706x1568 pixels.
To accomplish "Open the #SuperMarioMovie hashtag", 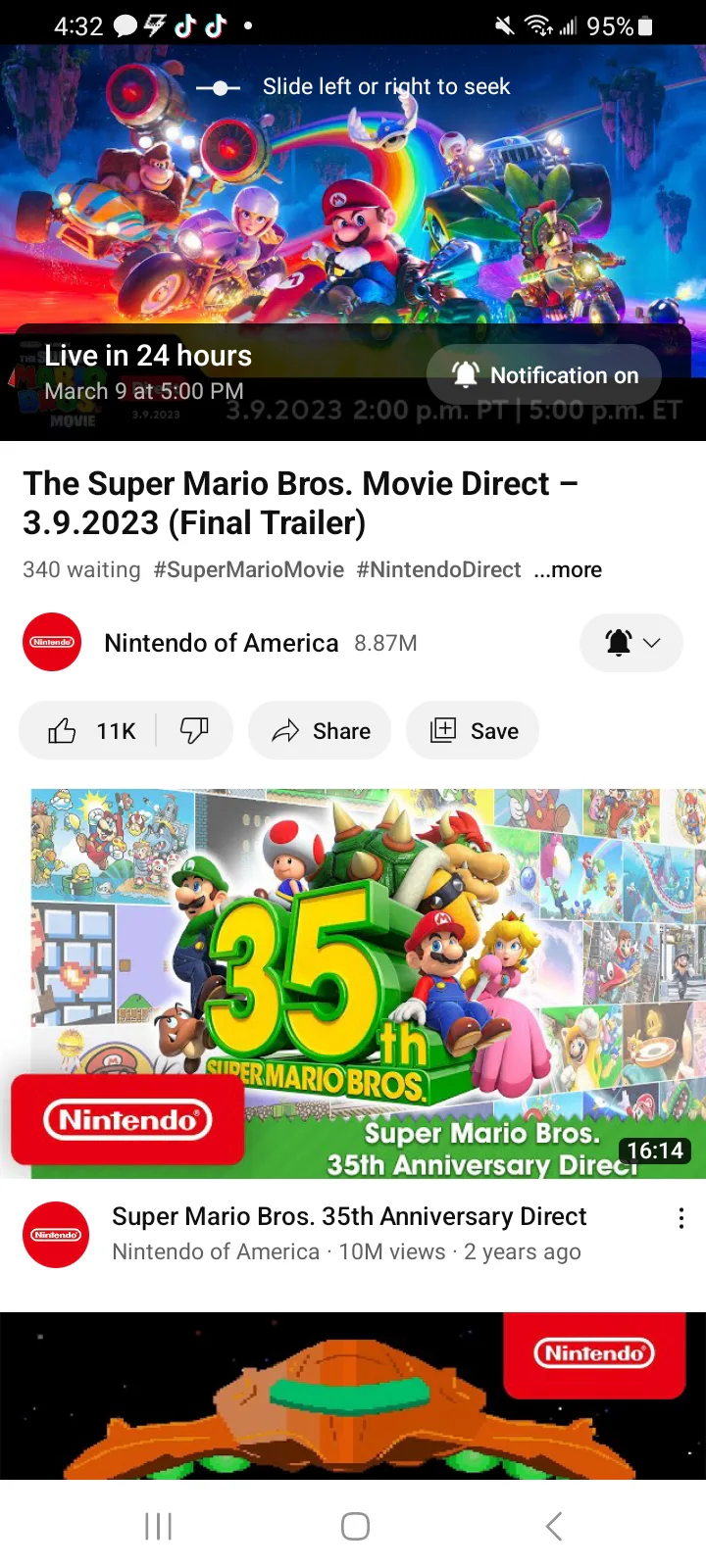I will pos(249,569).
